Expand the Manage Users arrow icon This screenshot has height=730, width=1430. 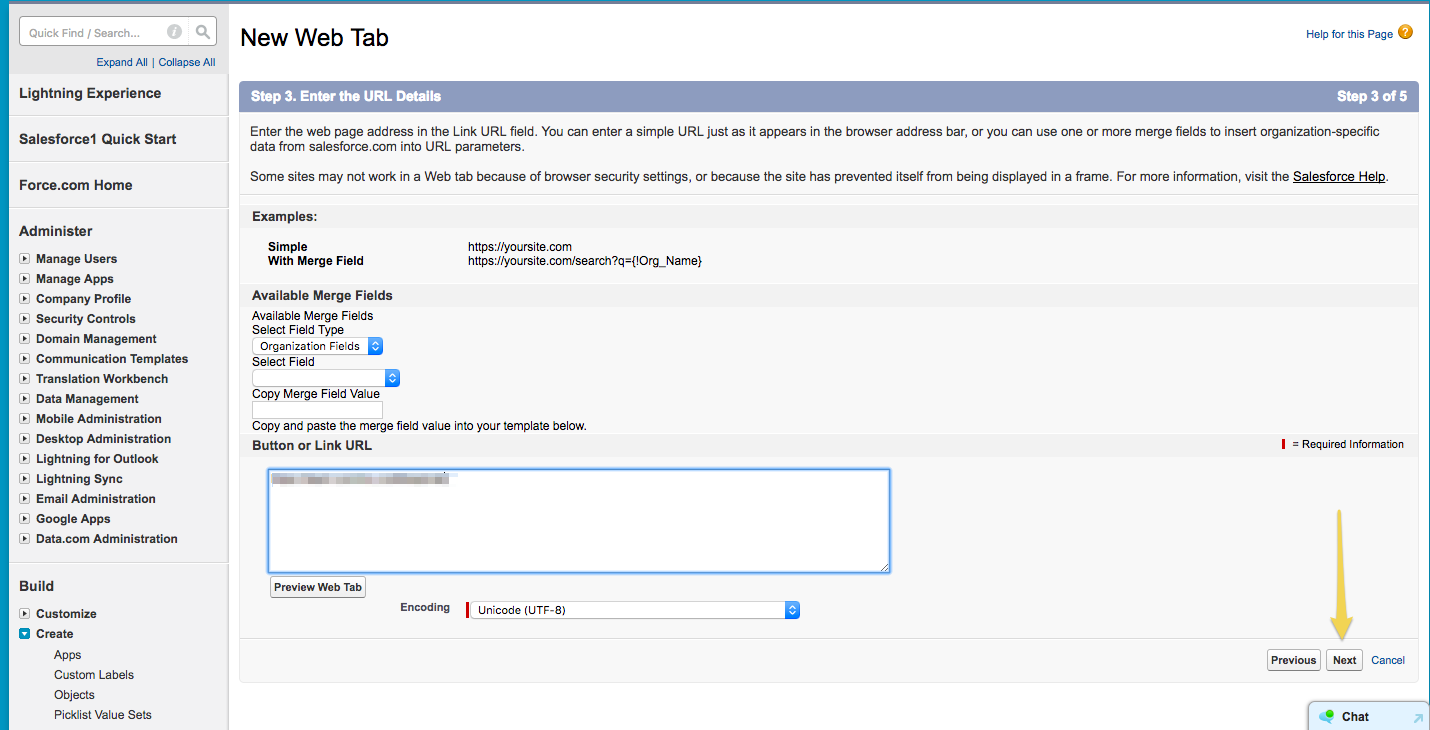click(x=25, y=259)
